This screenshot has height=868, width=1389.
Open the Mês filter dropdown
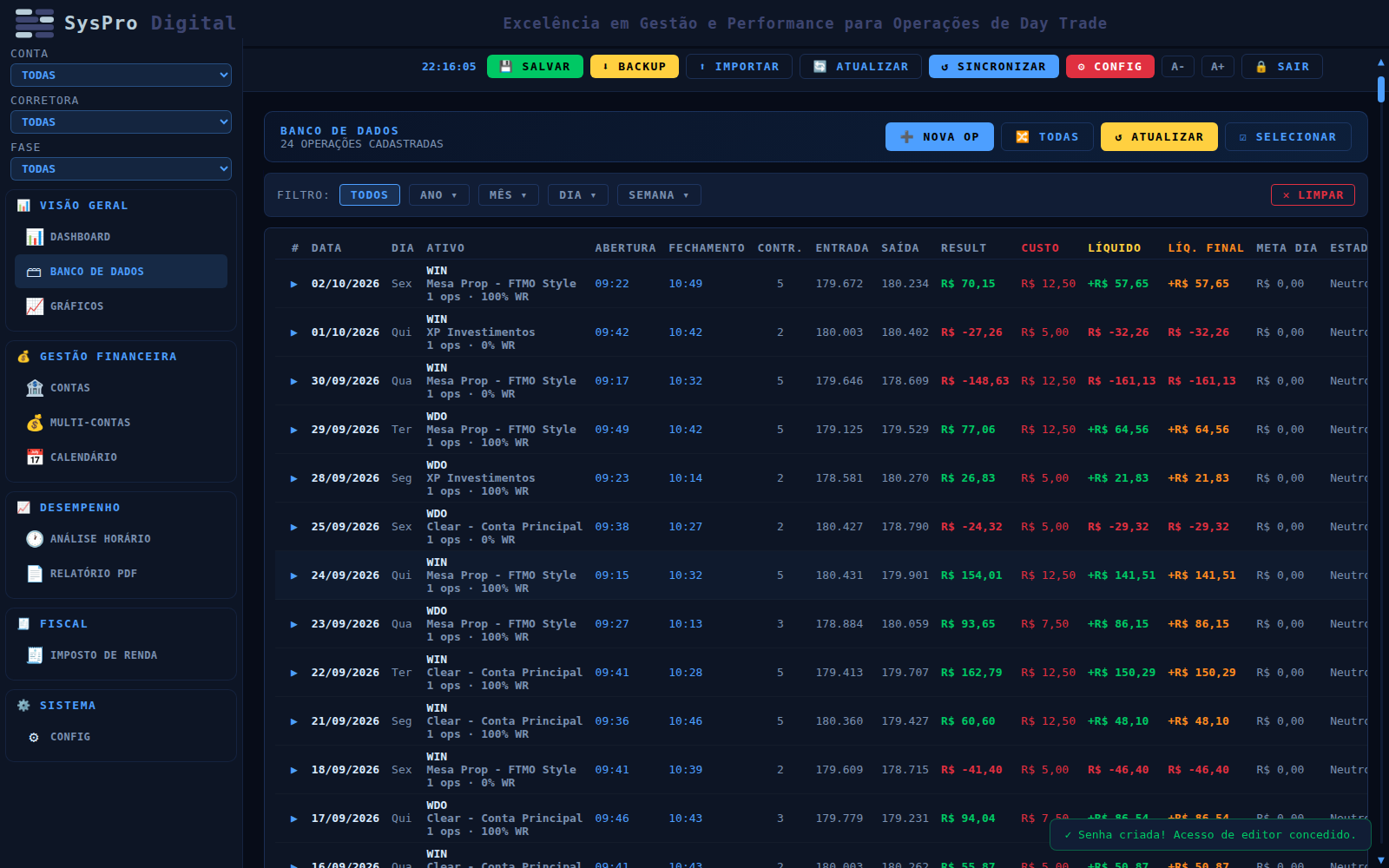click(508, 195)
